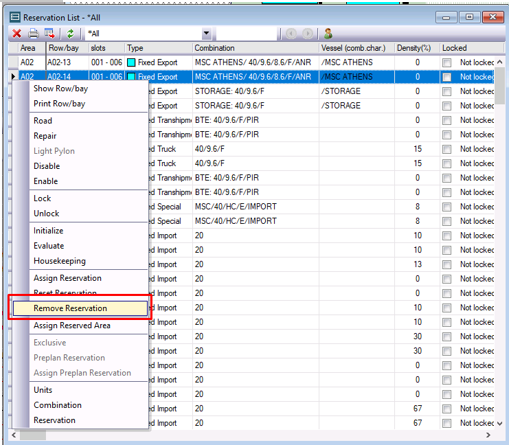
Task: Toggle Locked checkbox for density 13 row
Action: coord(447,265)
